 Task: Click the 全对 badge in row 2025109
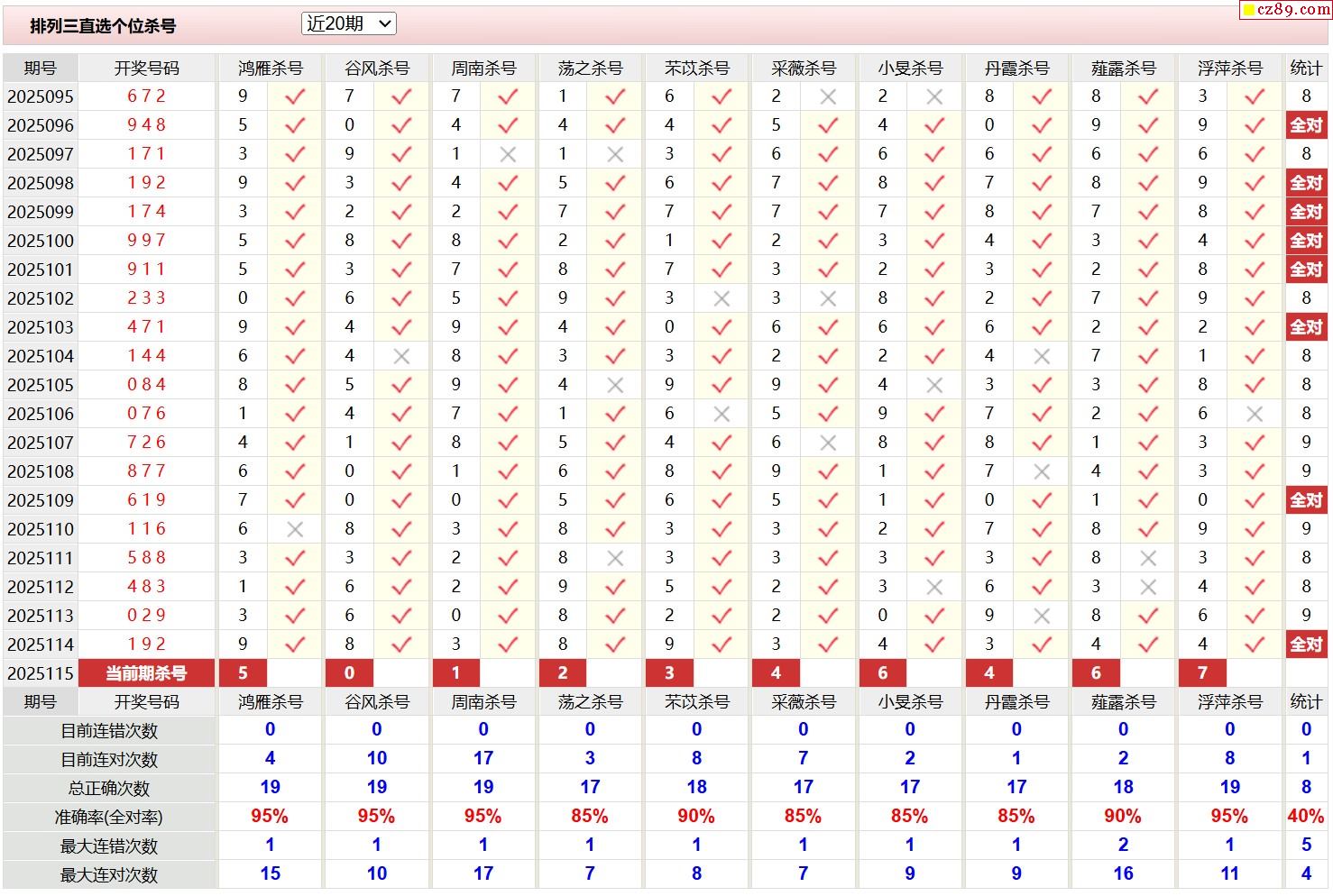tap(1306, 500)
